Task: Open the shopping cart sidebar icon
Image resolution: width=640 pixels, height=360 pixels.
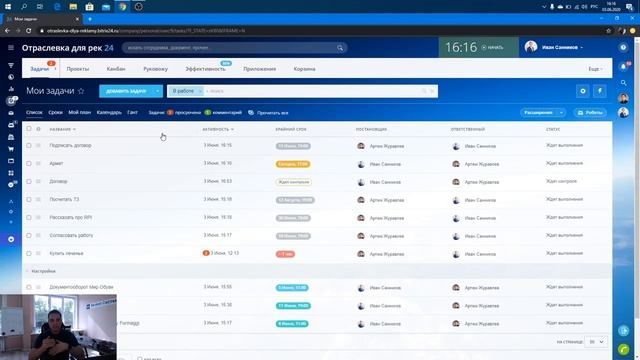Action: click(11, 149)
